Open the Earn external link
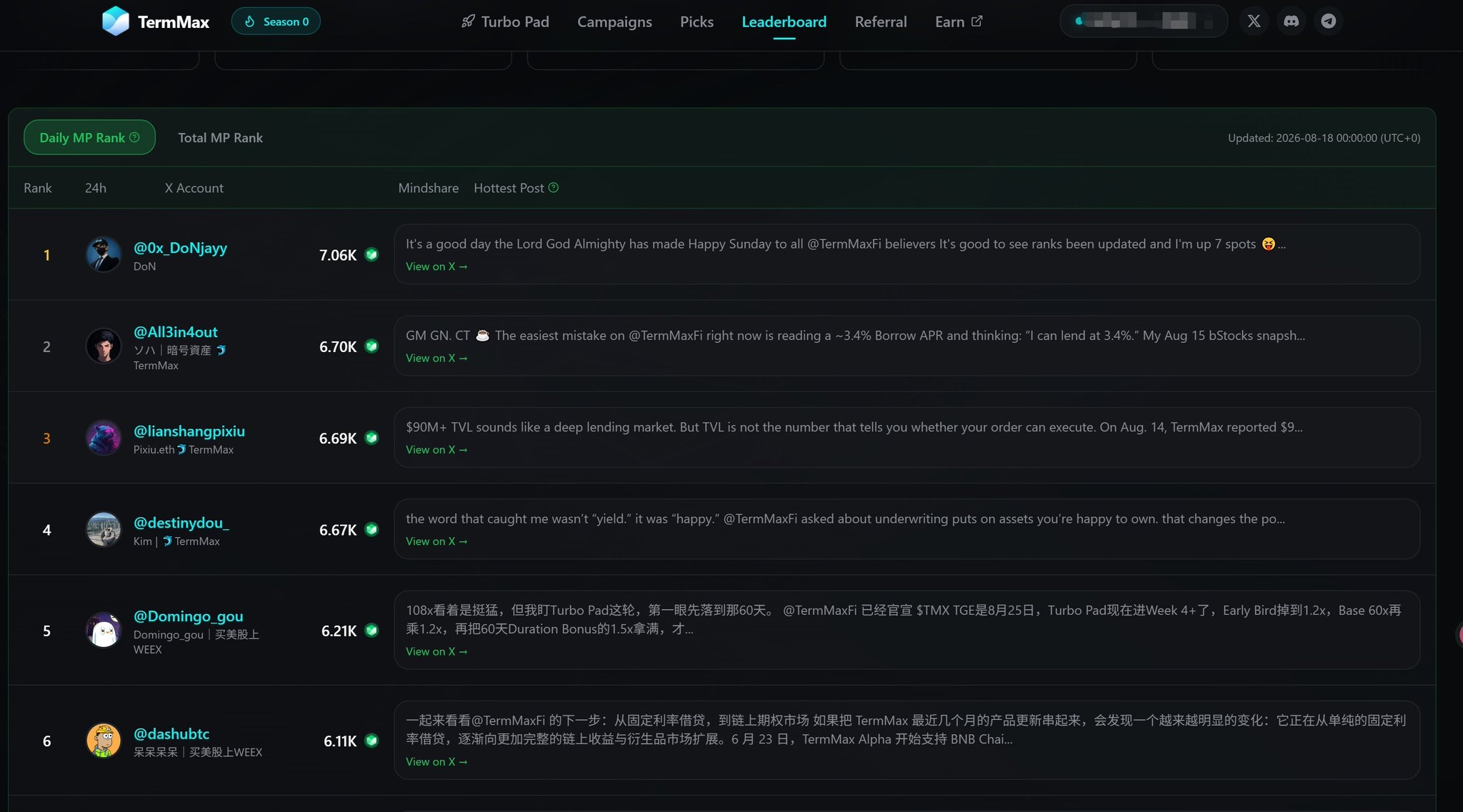1463x812 pixels. click(959, 22)
